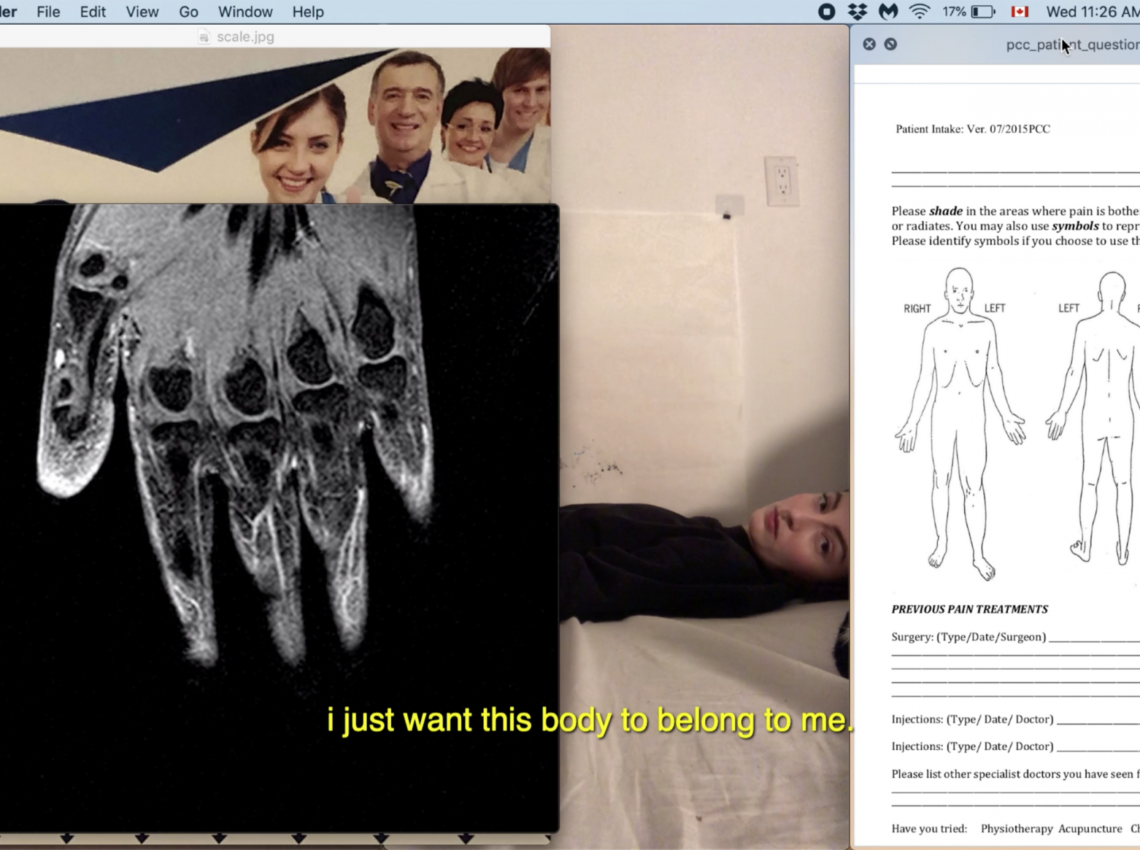This screenshot has width=1140, height=850.
Task: Open the View menu
Action: [142, 12]
